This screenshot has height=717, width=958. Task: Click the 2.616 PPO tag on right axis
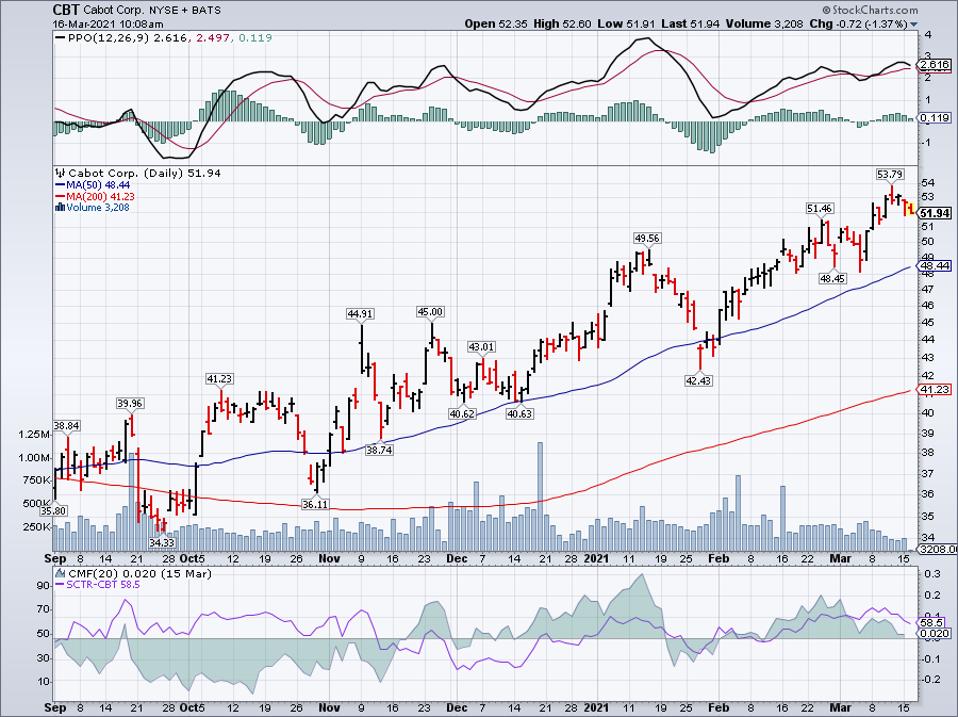point(935,65)
